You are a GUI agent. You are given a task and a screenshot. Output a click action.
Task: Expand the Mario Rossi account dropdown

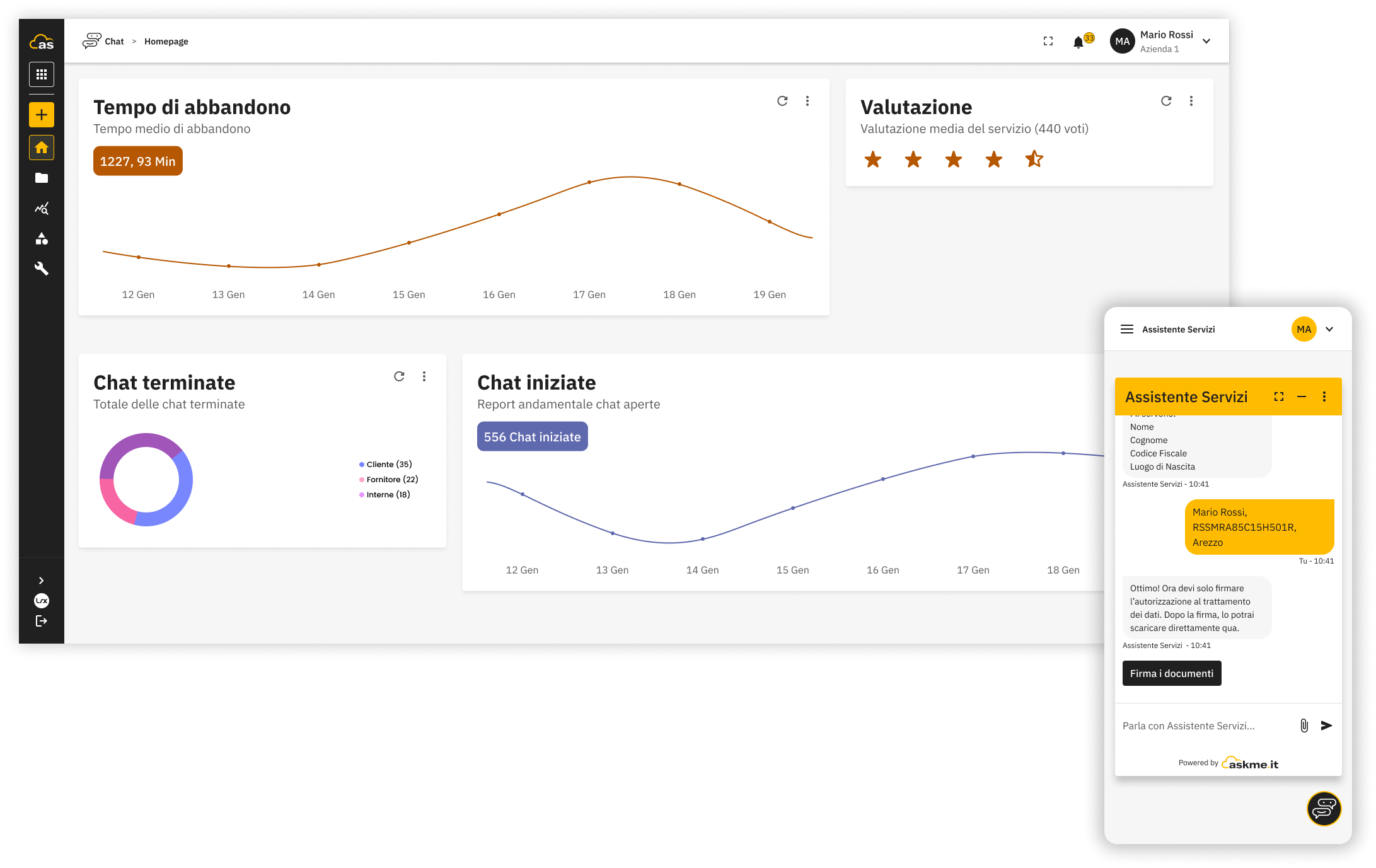(1206, 42)
